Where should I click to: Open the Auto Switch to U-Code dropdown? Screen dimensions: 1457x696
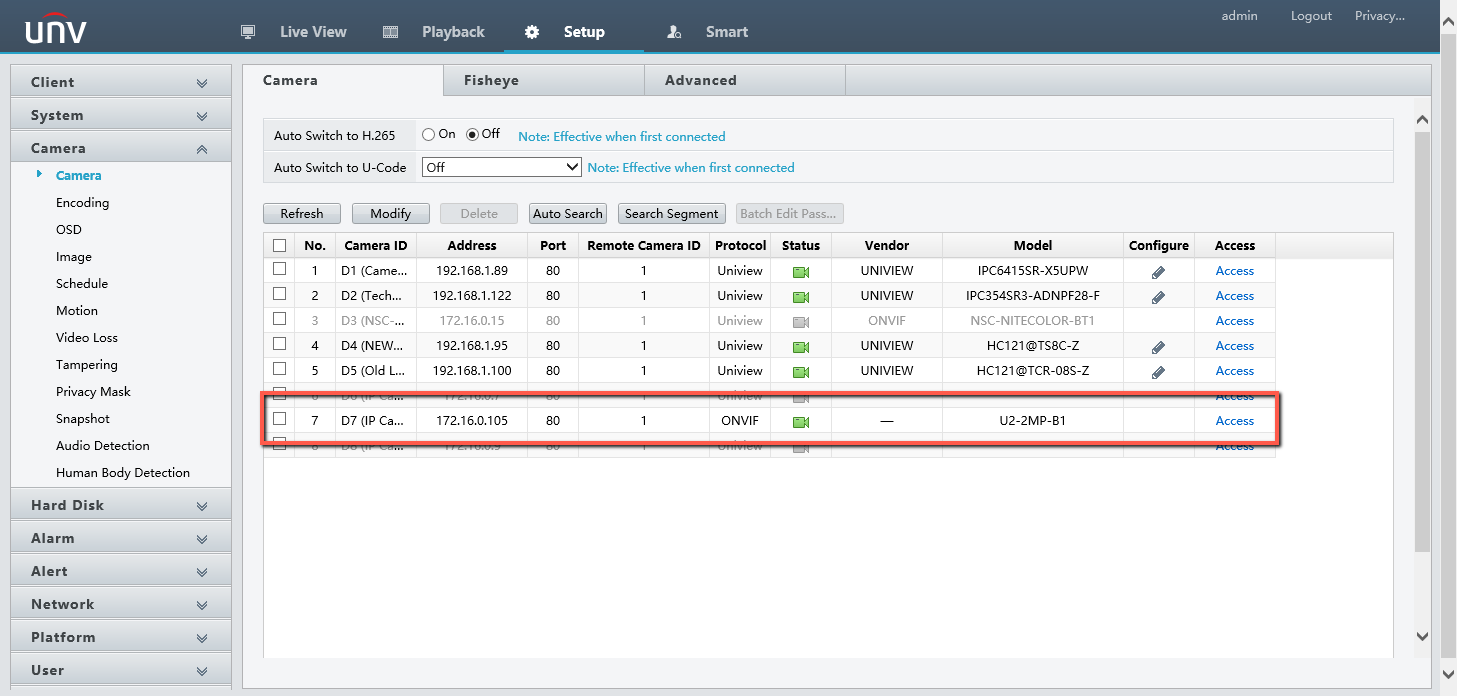click(x=501, y=168)
